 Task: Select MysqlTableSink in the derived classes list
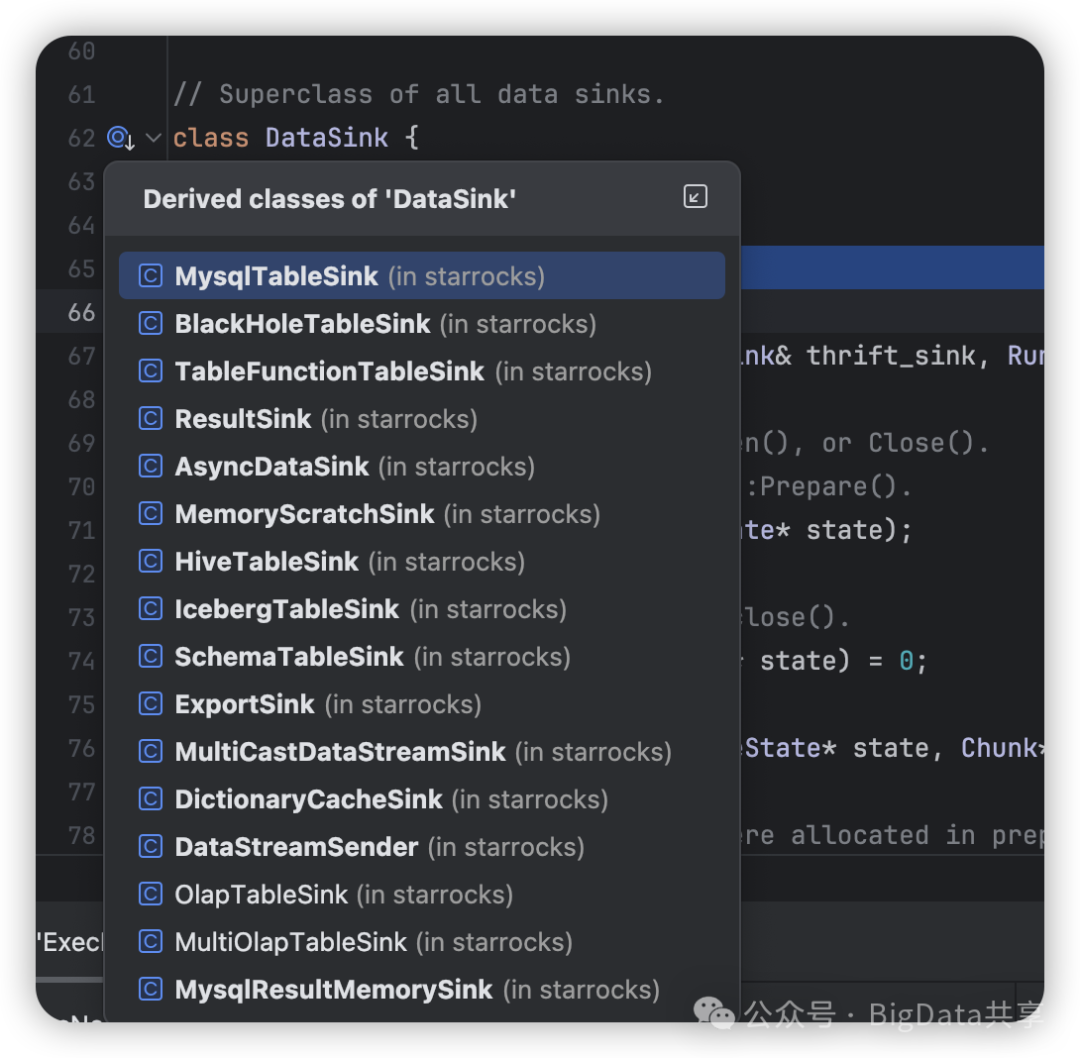click(422, 276)
